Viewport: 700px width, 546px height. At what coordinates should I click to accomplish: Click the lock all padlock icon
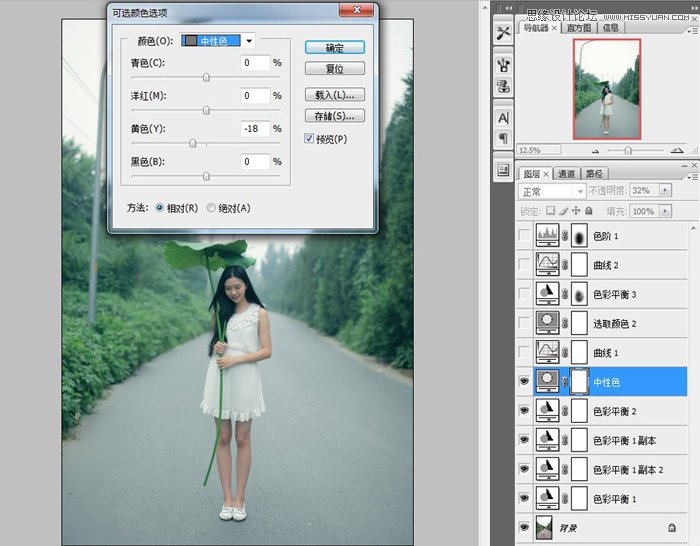coord(589,211)
